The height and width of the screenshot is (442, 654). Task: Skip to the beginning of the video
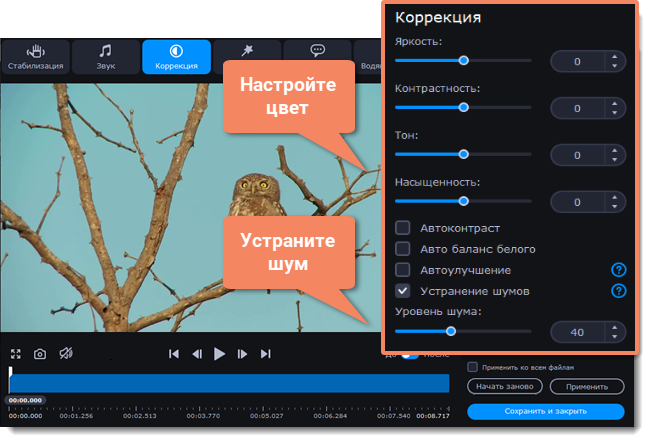[x=174, y=354]
